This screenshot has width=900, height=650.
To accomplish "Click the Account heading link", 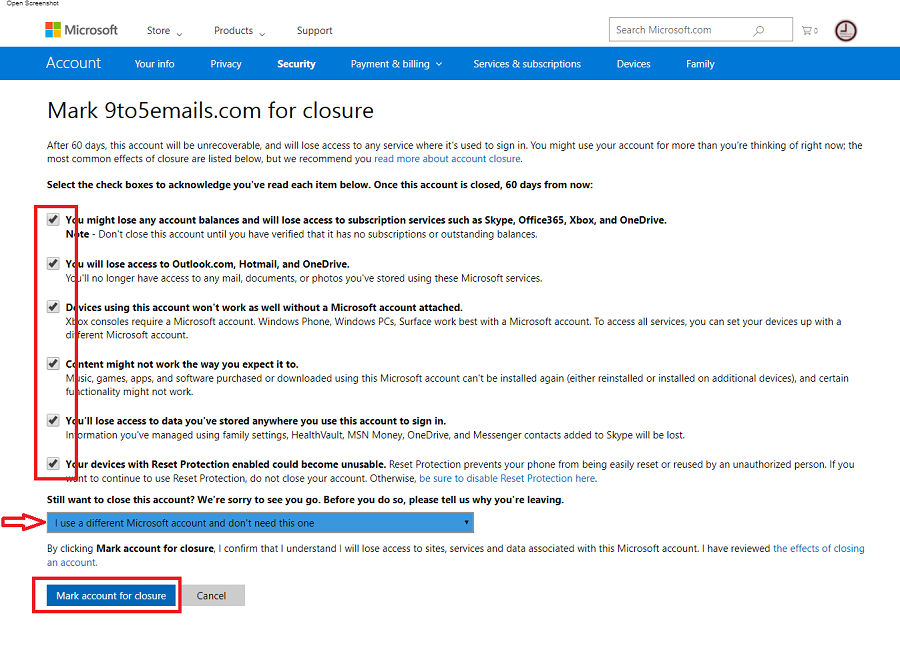I will 73,63.
